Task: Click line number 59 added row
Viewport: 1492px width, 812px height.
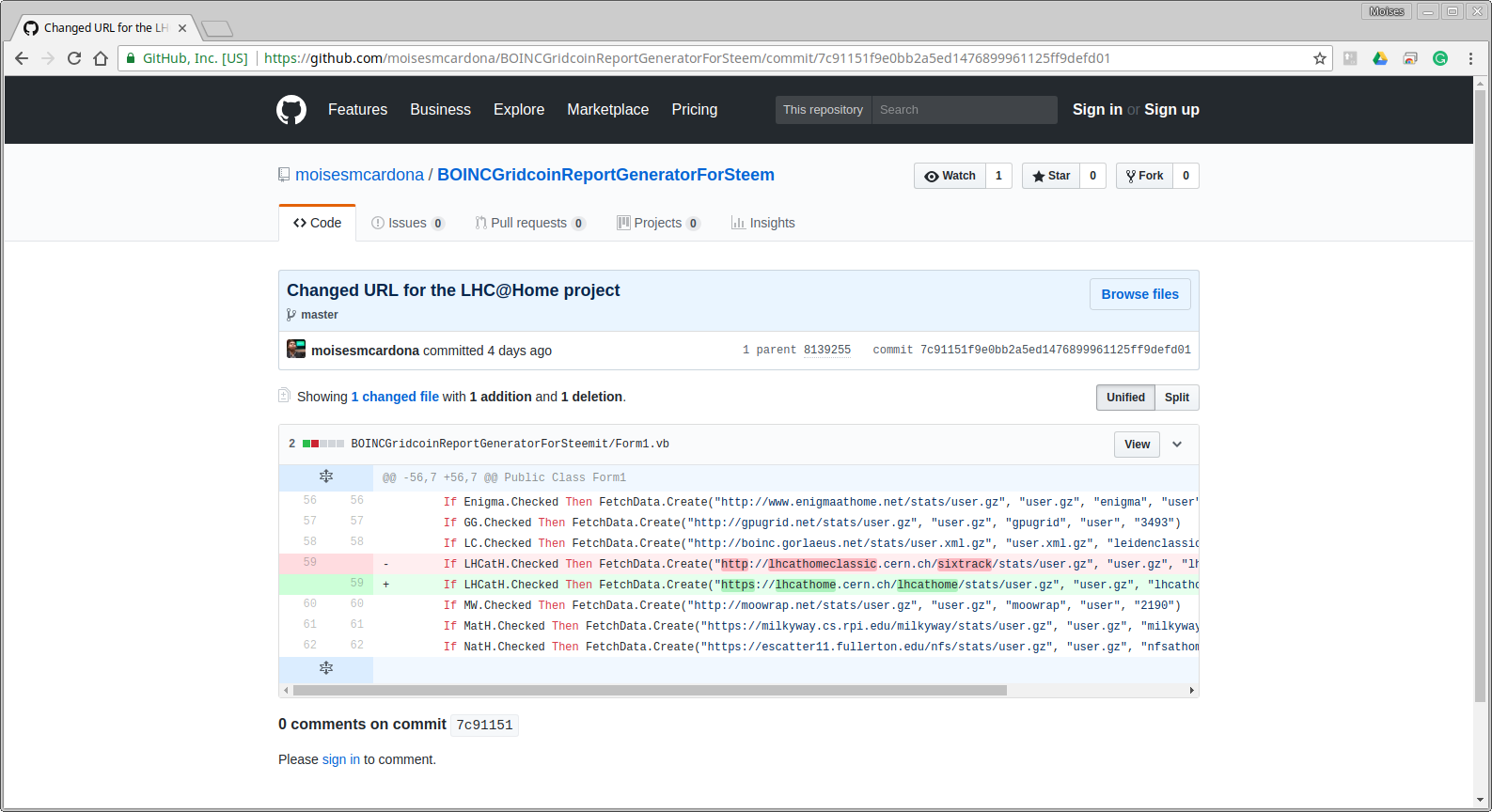Action: coord(356,583)
